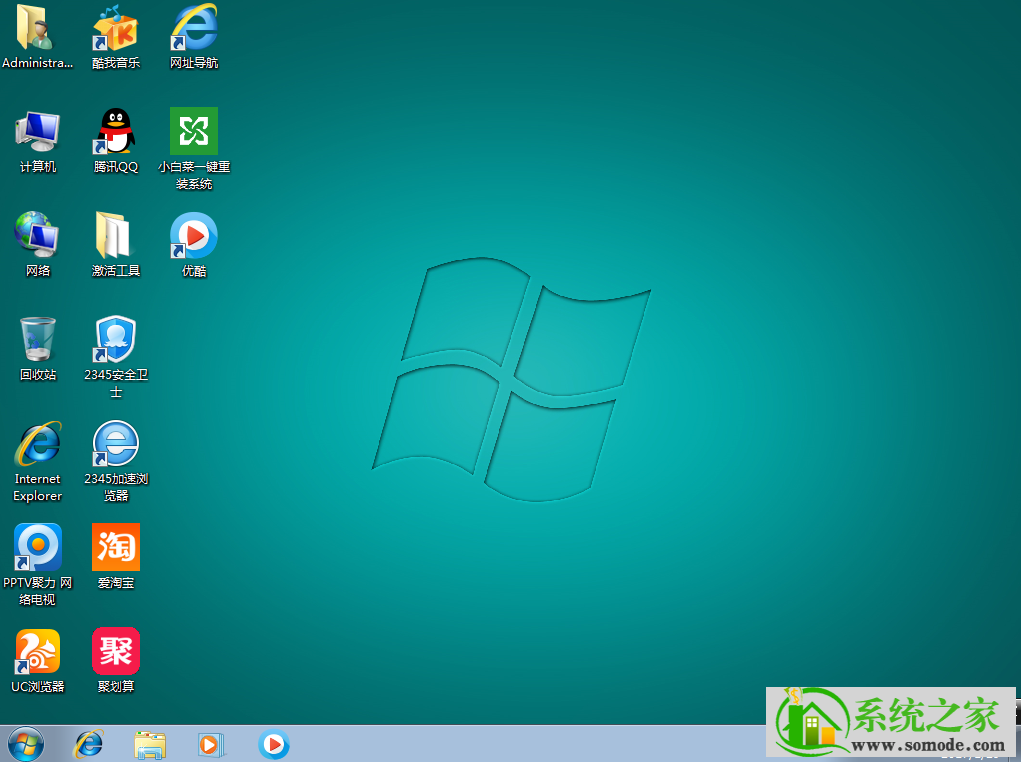Select the 优酷 desktop shortcut
Screen dimensions: 1021x762
[x=194, y=236]
